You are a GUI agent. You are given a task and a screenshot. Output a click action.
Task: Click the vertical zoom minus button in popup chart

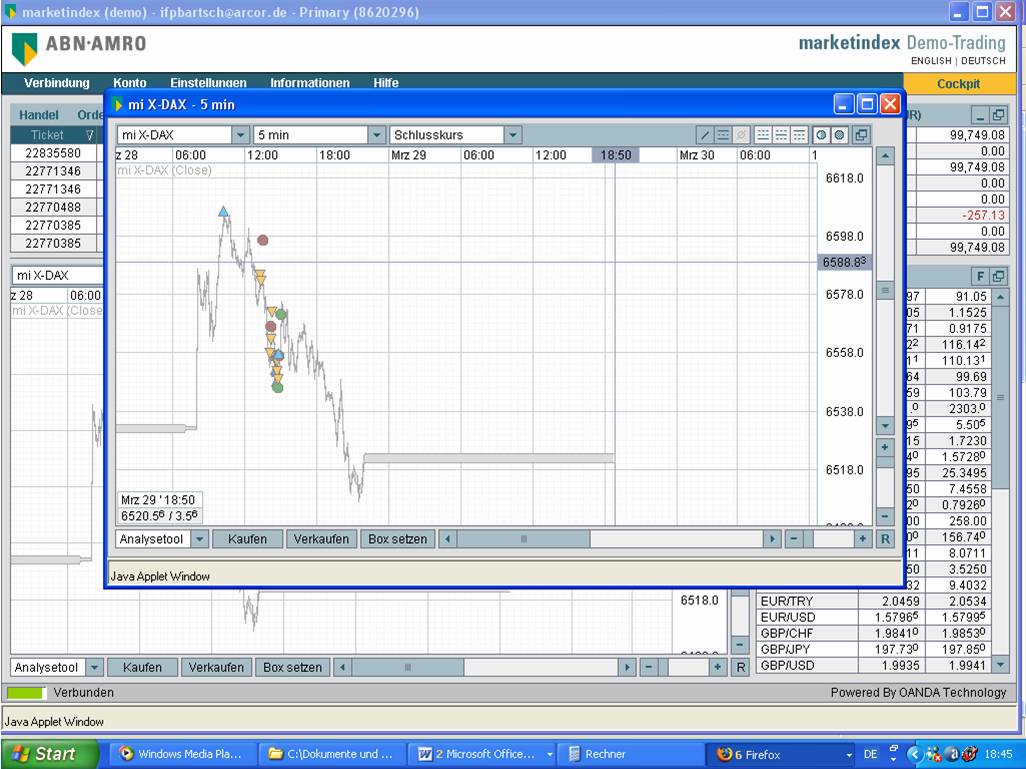[x=885, y=516]
